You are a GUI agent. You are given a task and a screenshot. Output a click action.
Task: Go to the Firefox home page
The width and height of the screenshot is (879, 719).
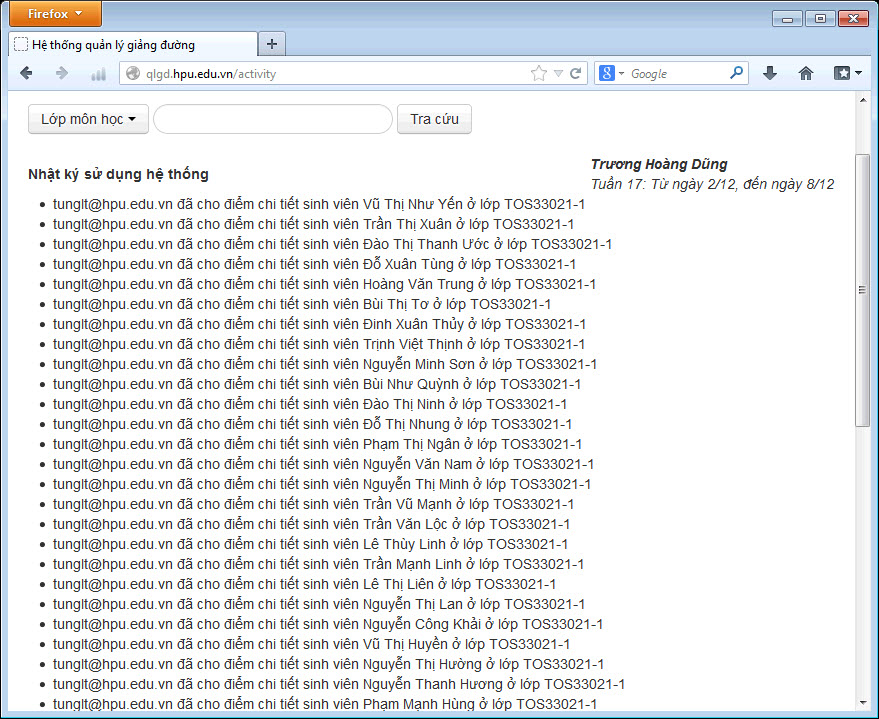(806, 73)
